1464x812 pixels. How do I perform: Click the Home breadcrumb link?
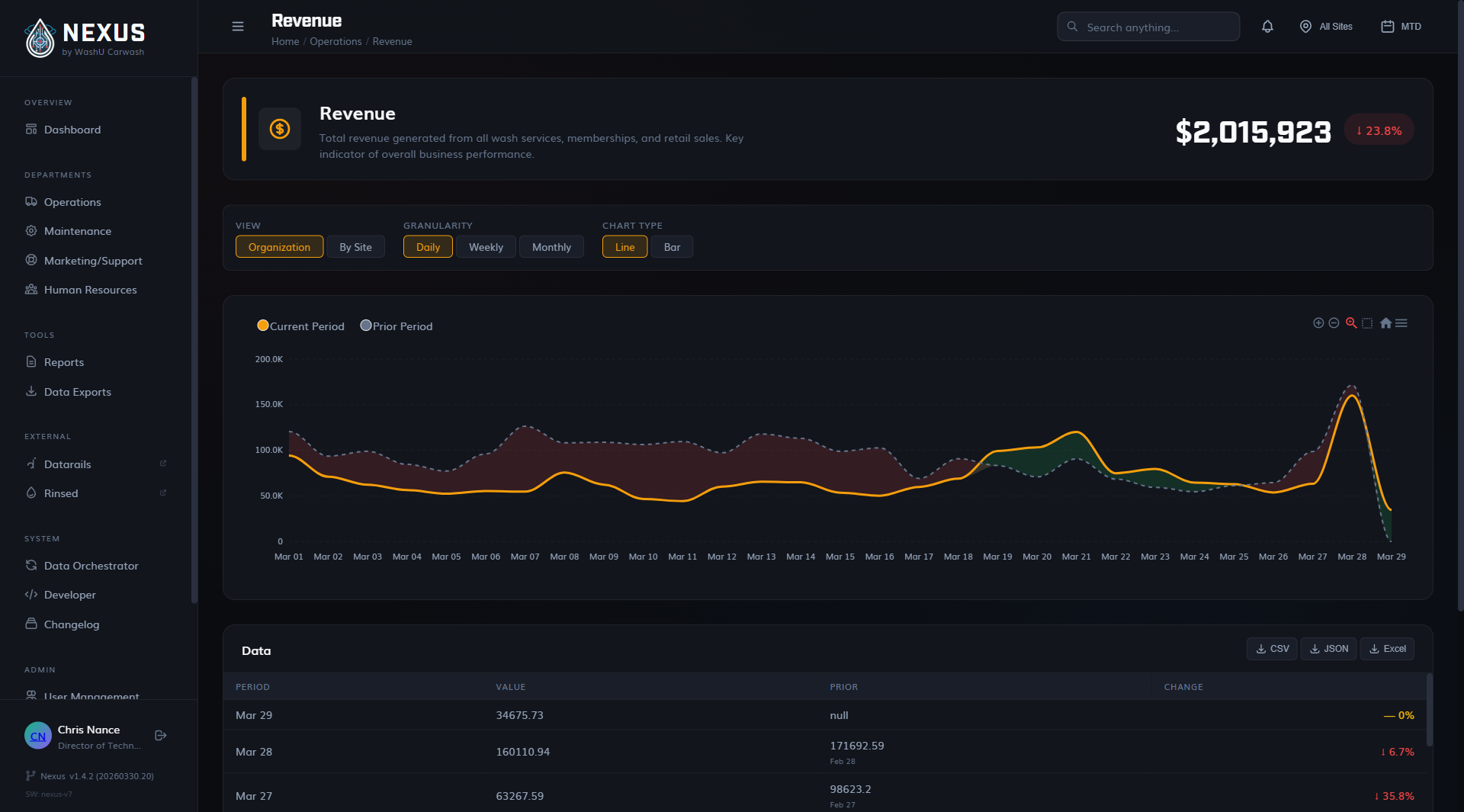(285, 41)
